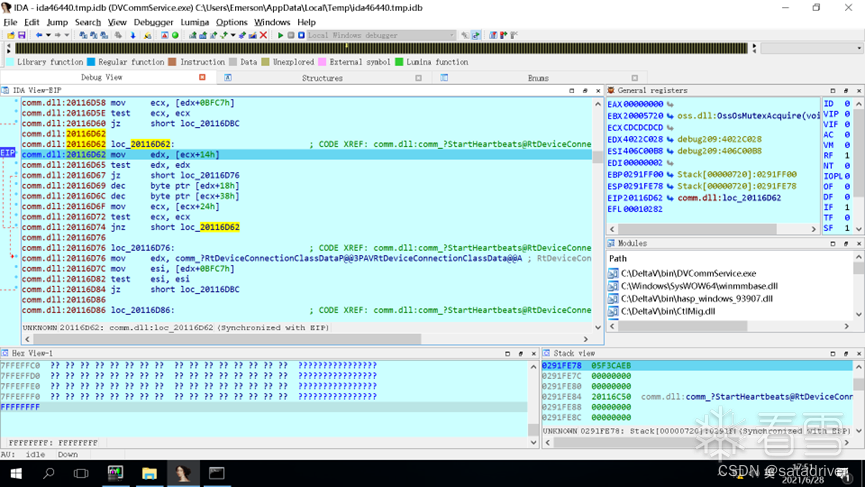This screenshot has width=865, height=487.
Task: Click the Save icon in the toolbar
Action: point(21,35)
